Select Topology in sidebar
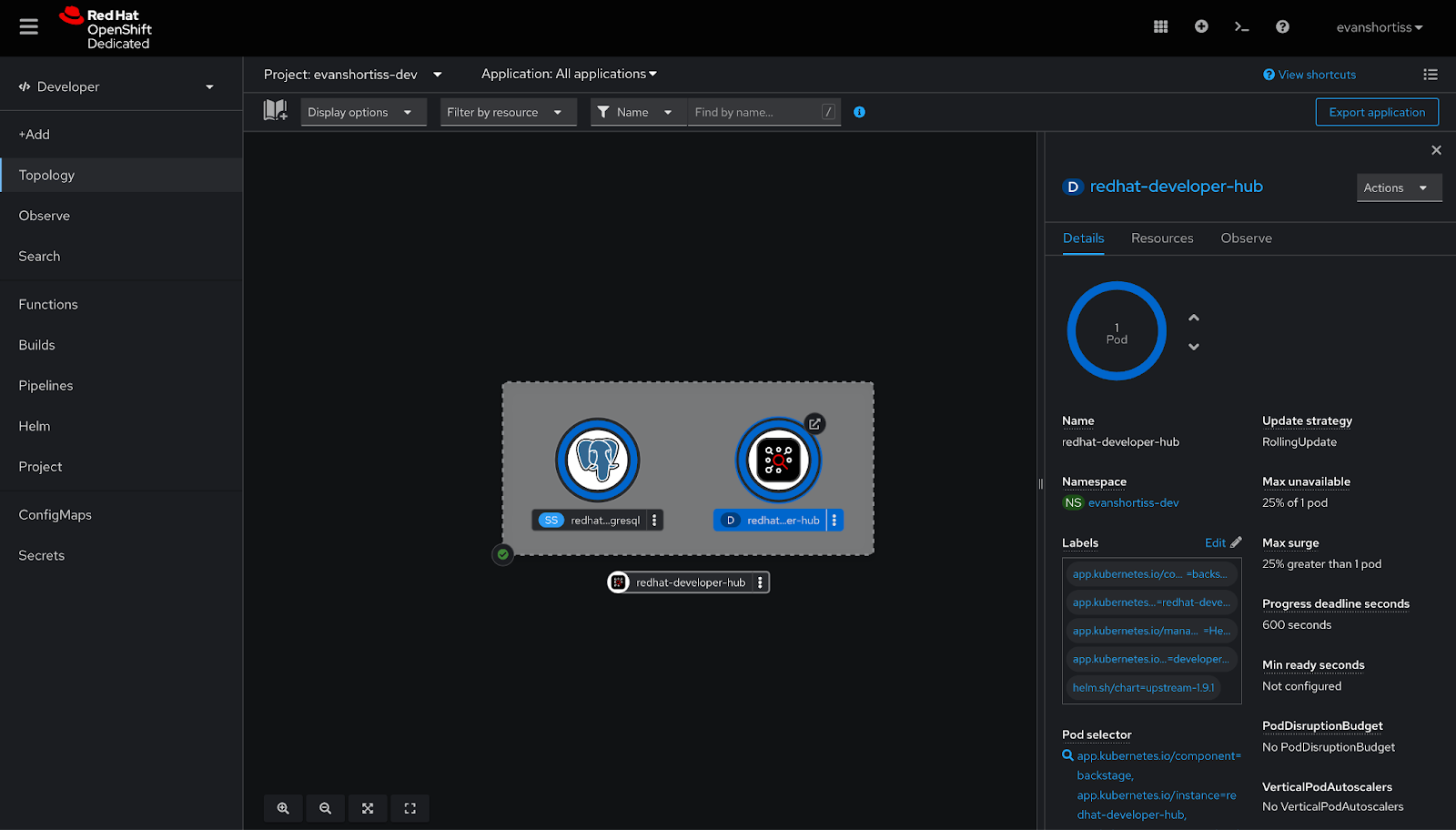 point(121,175)
